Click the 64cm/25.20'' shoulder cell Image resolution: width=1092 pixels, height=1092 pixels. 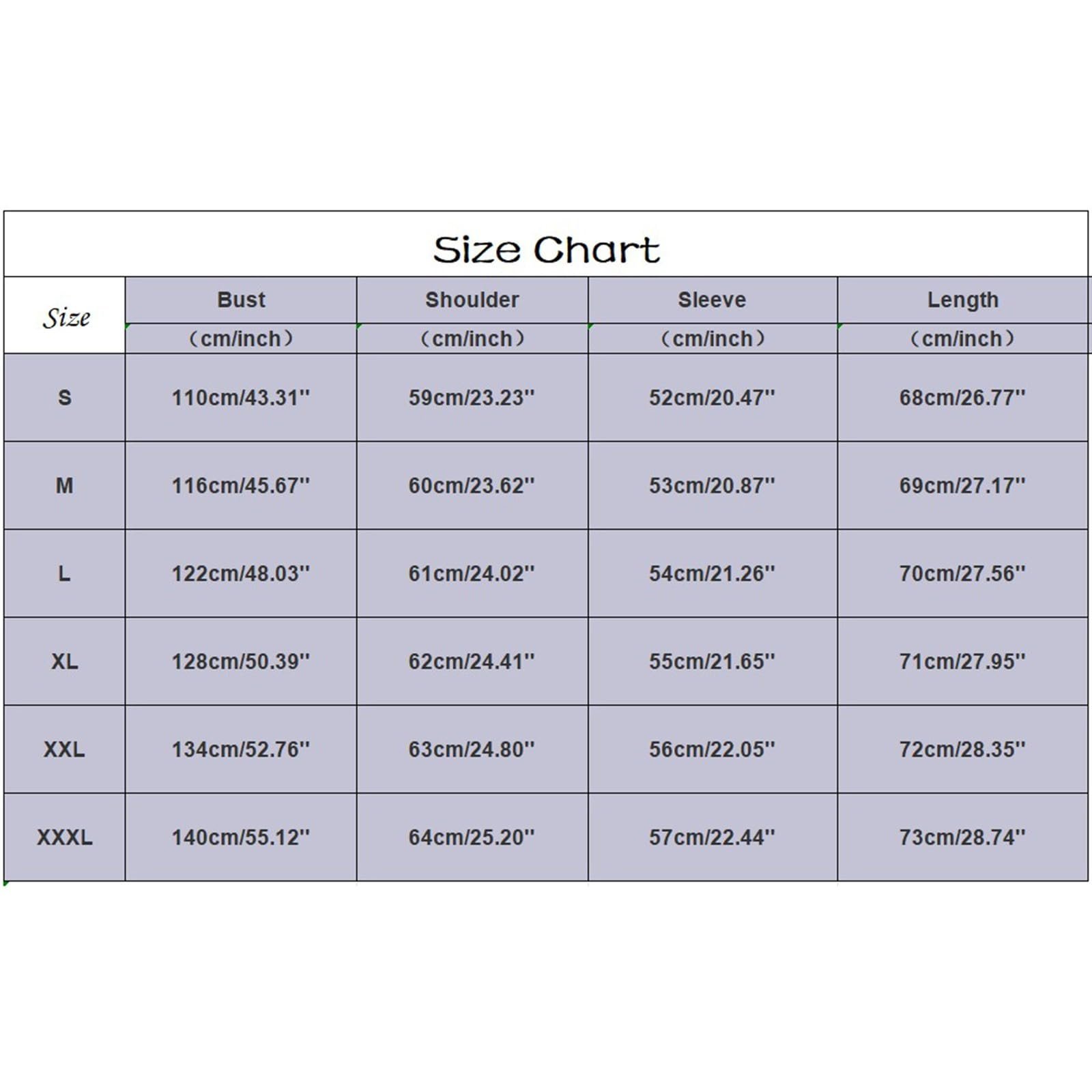tap(472, 837)
